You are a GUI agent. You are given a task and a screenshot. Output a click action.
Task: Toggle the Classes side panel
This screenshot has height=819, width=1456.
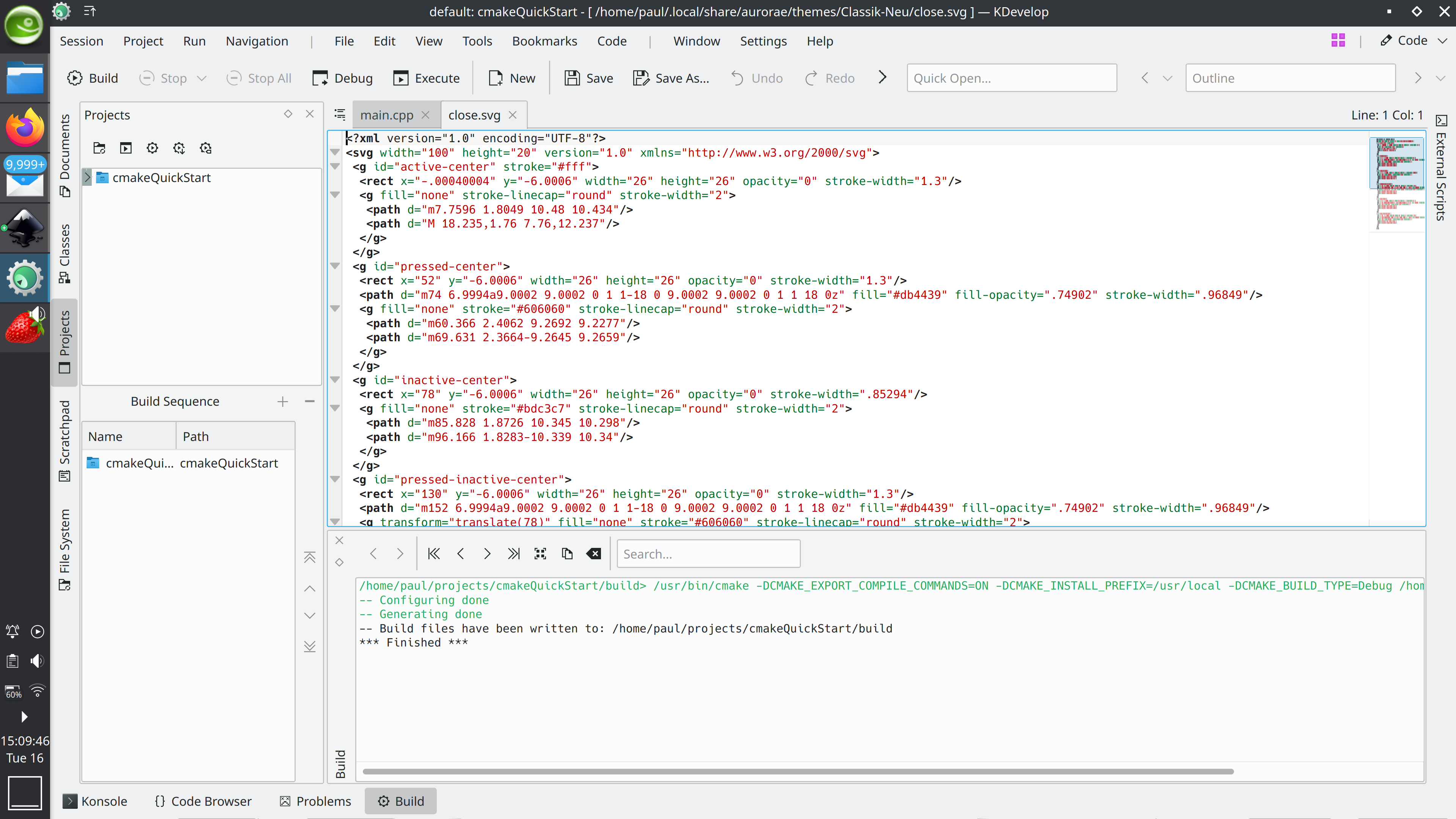pyautogui.click(x=64, y=253)
